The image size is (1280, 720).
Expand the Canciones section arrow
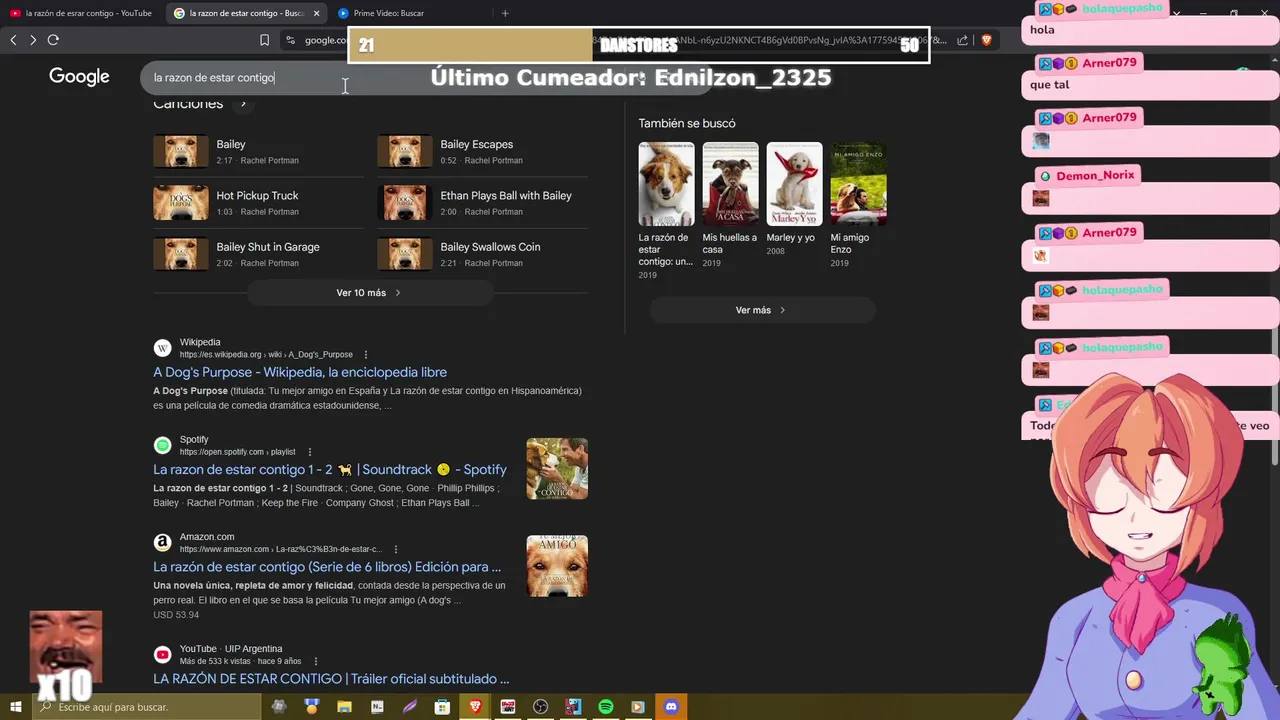[243, 104]
